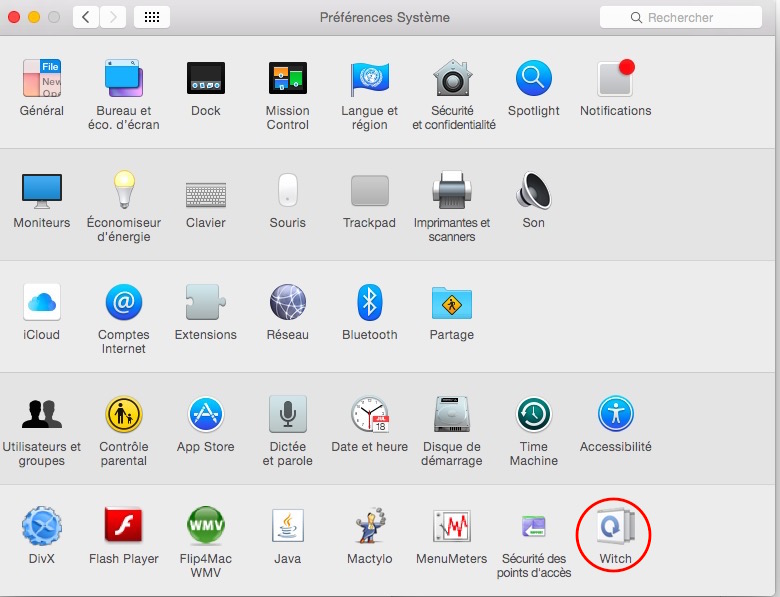Click the Accessibilité icon
Screen dimensions: 780x597
pos(615,414)
